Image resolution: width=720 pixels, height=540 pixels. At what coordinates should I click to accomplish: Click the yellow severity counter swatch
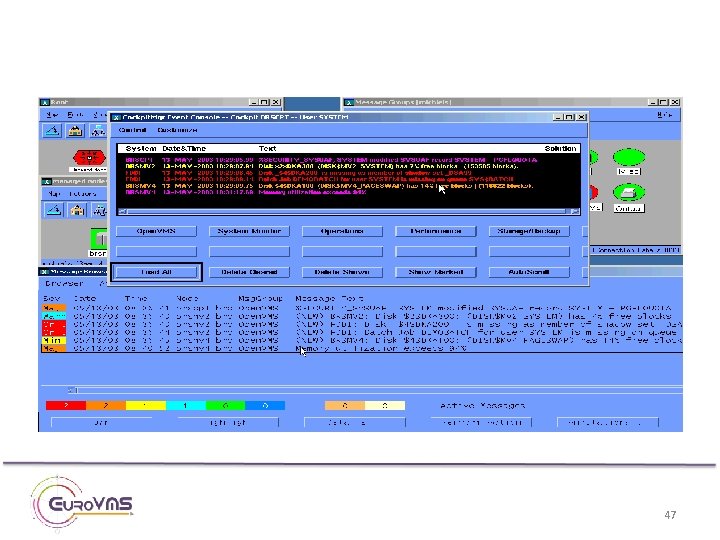(x=146, y=405)
